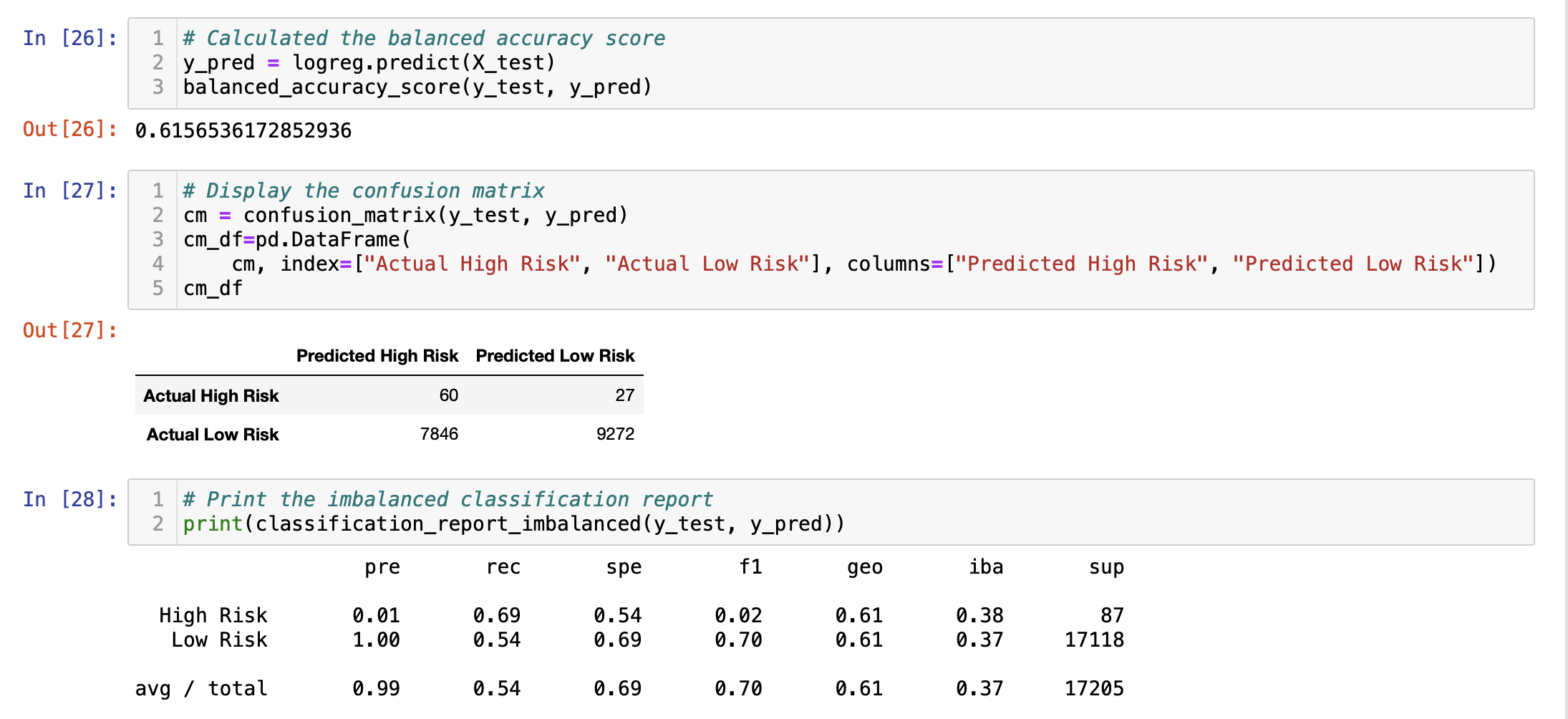Click the cm_df variable on line 5
This screenshot has height=719, width=1568.
(x=212, y=288)
